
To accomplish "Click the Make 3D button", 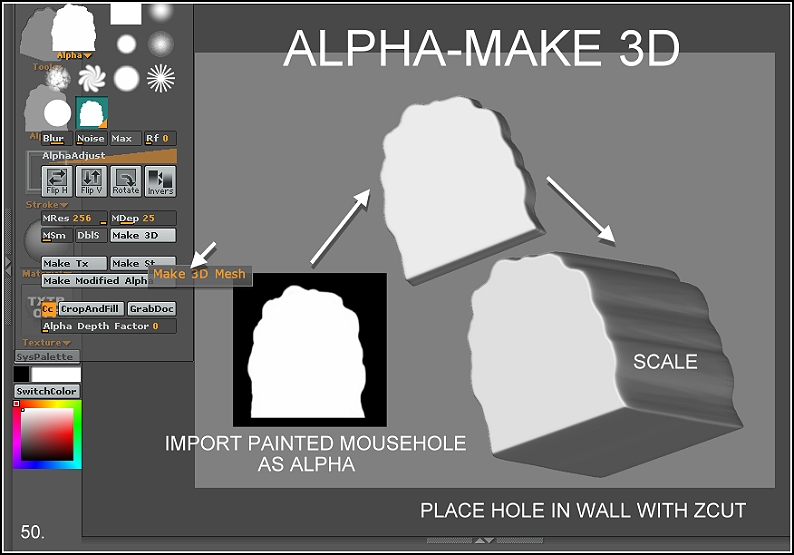I will click(x=143, y=235).
